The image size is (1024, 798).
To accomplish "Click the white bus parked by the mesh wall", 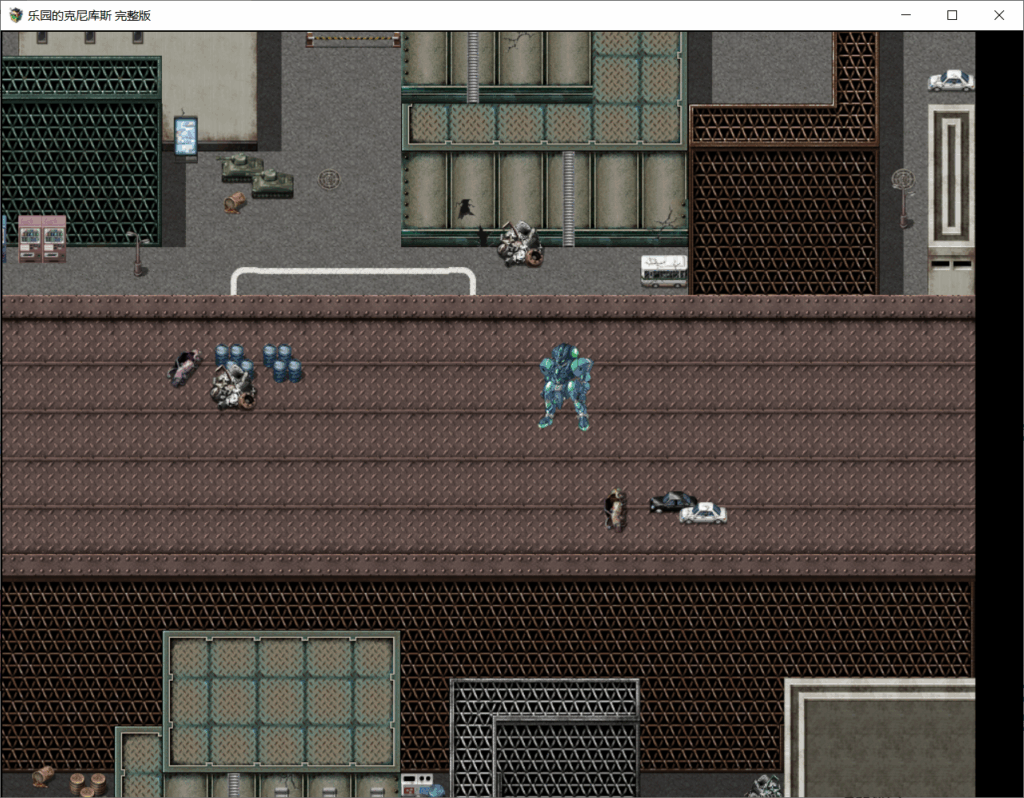I will 664,271.
